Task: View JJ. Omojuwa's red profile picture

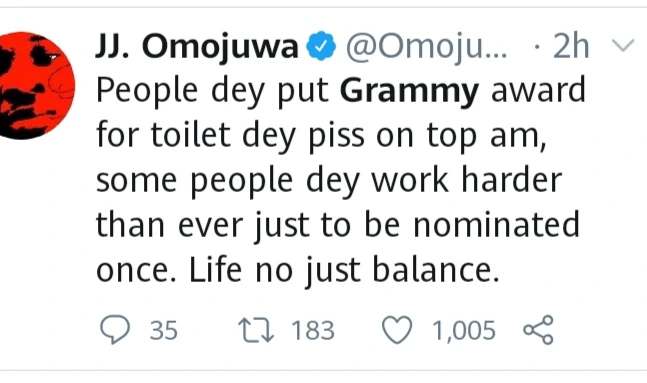Action: (x=36, y=85)
